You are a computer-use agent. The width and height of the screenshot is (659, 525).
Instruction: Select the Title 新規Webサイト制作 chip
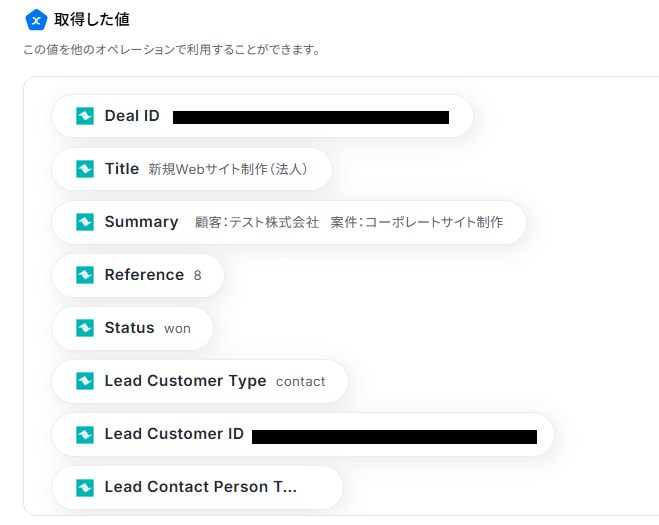pos(192,169)
